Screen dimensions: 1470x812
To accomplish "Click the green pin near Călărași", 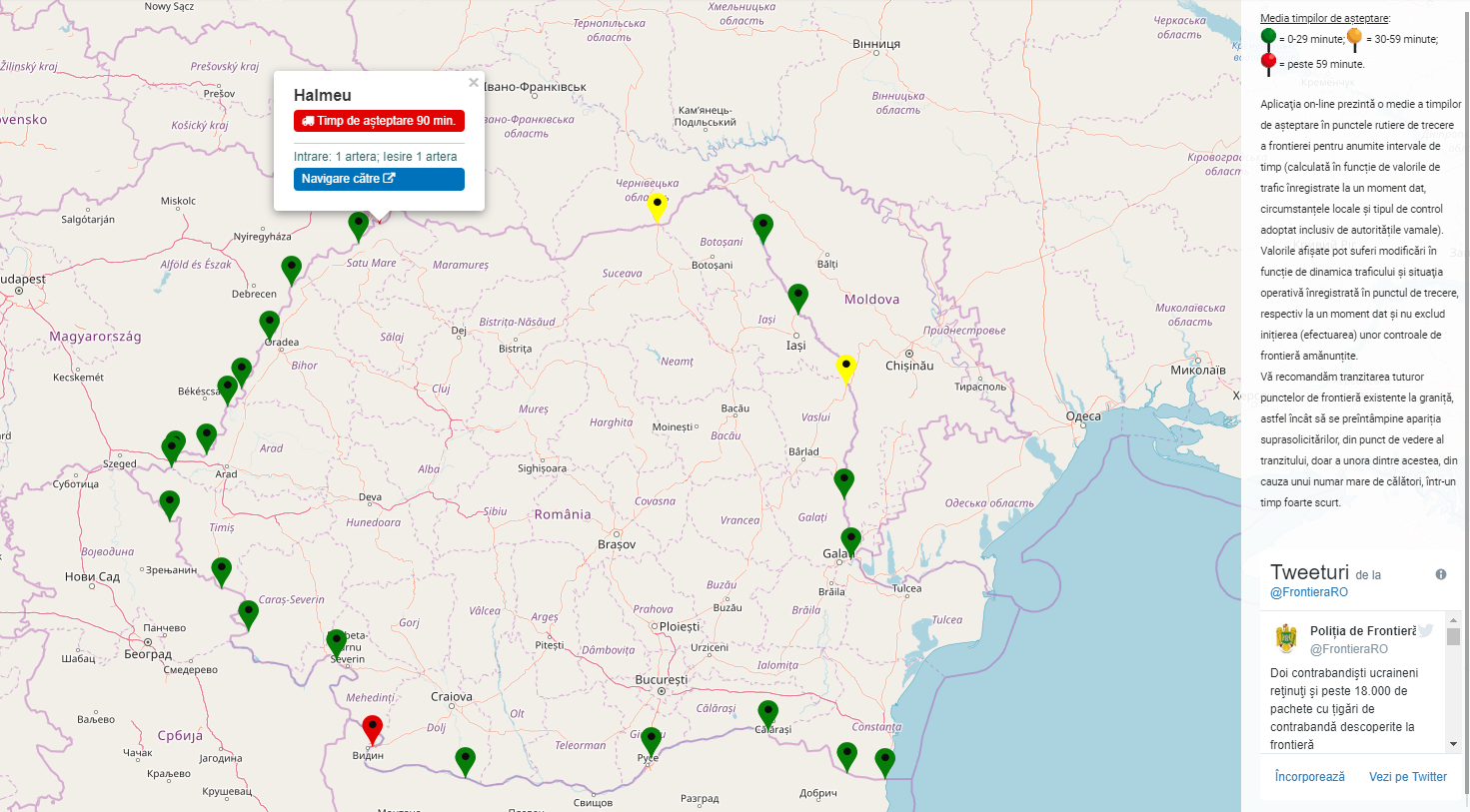I will (x=767, y=713).
